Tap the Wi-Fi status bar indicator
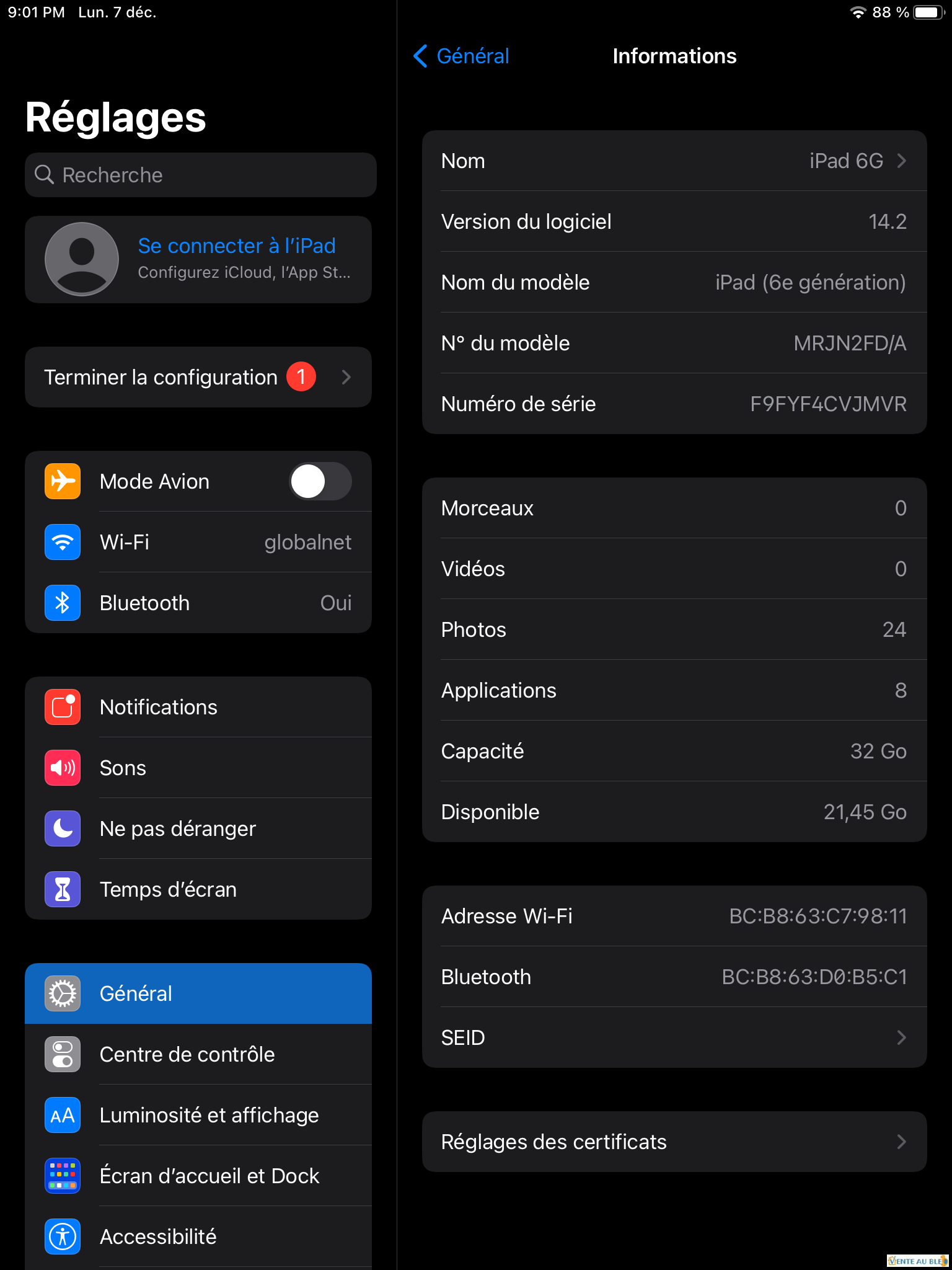The width and height of the screenshot is (952, 1270). 858,12
